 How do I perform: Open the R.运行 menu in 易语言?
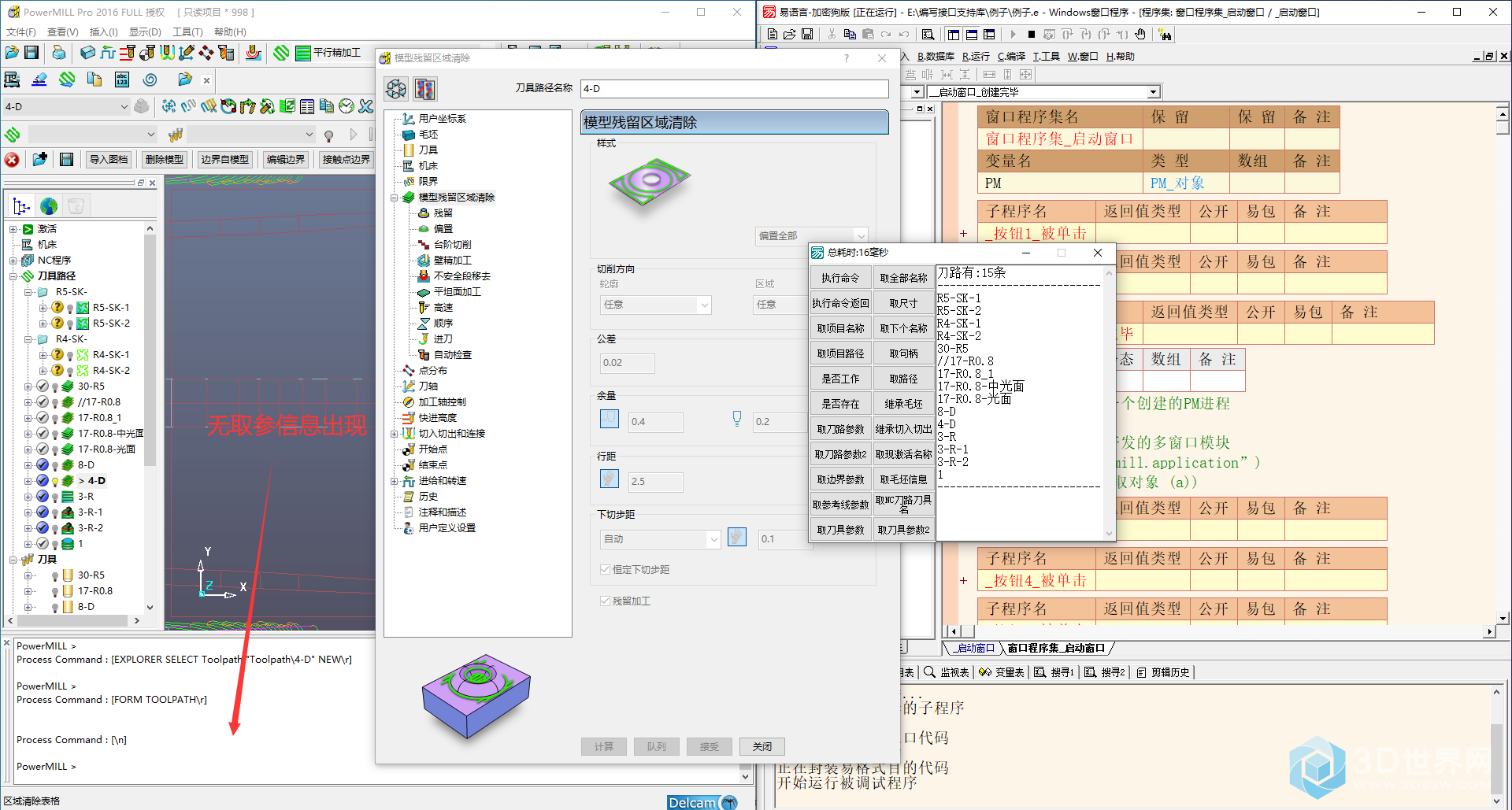pyautogui.click(x=976, y=56)
